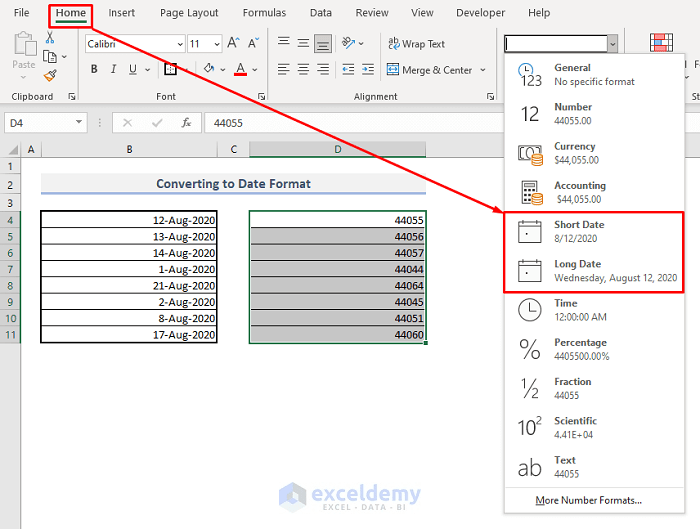This screenshot has width=700, height=529.
Task: Select the Percentage format option
Action: pyautogui.click(x=594, y=349)
